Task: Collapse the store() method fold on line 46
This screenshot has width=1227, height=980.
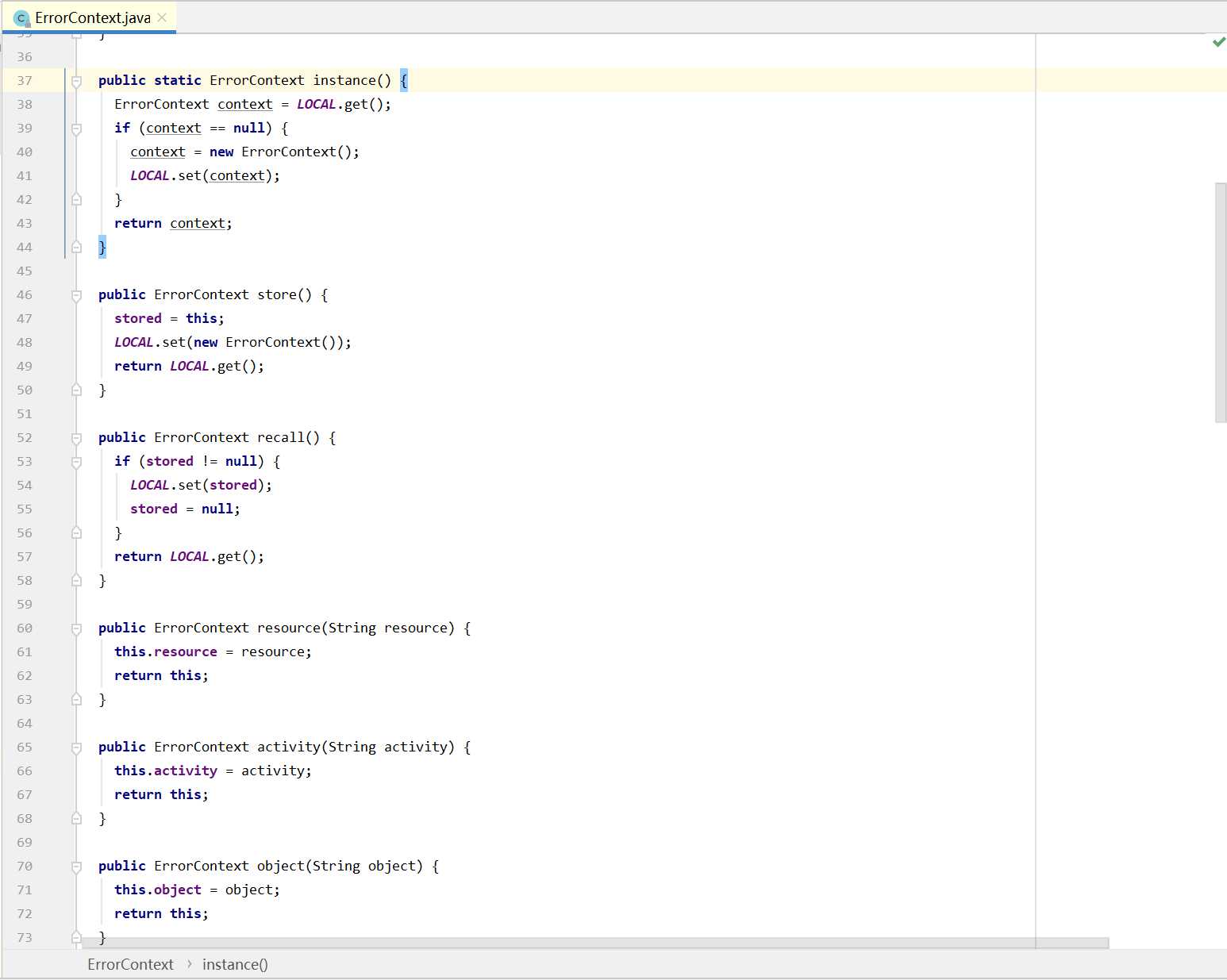Action: [77, 295]
